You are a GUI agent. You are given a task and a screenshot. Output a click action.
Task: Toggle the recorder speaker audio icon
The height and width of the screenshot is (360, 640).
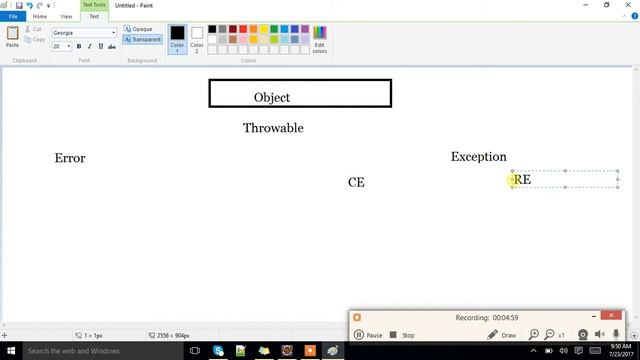600,335
